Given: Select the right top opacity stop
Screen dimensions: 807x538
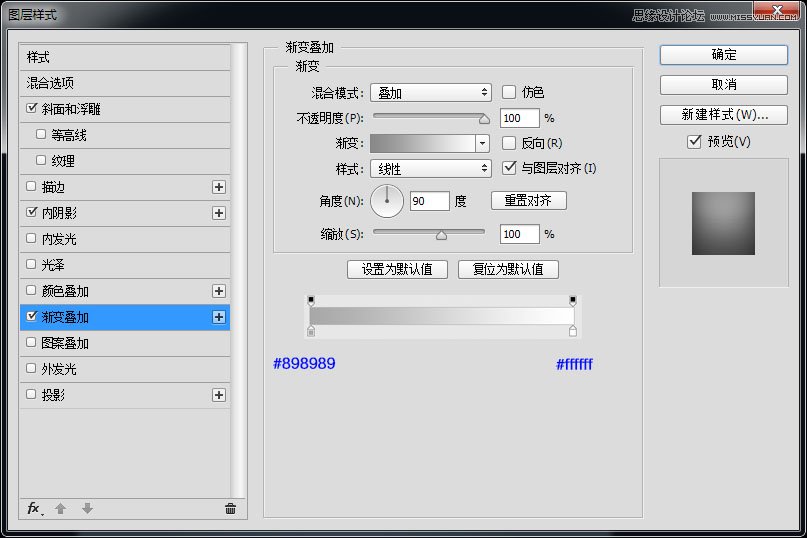Looking at the screenshot, I should pos(573,300).
